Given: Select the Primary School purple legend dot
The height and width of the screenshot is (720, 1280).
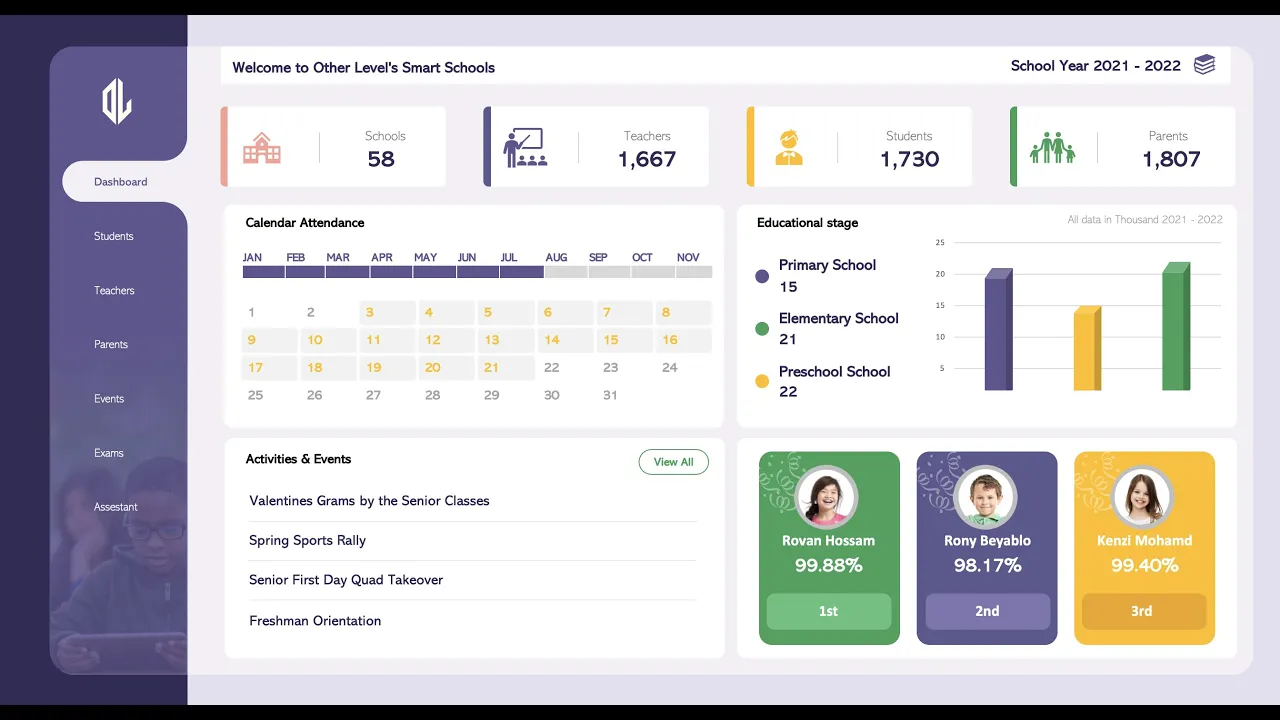Looking at the screenshot, I should click(x=762, y=276).
